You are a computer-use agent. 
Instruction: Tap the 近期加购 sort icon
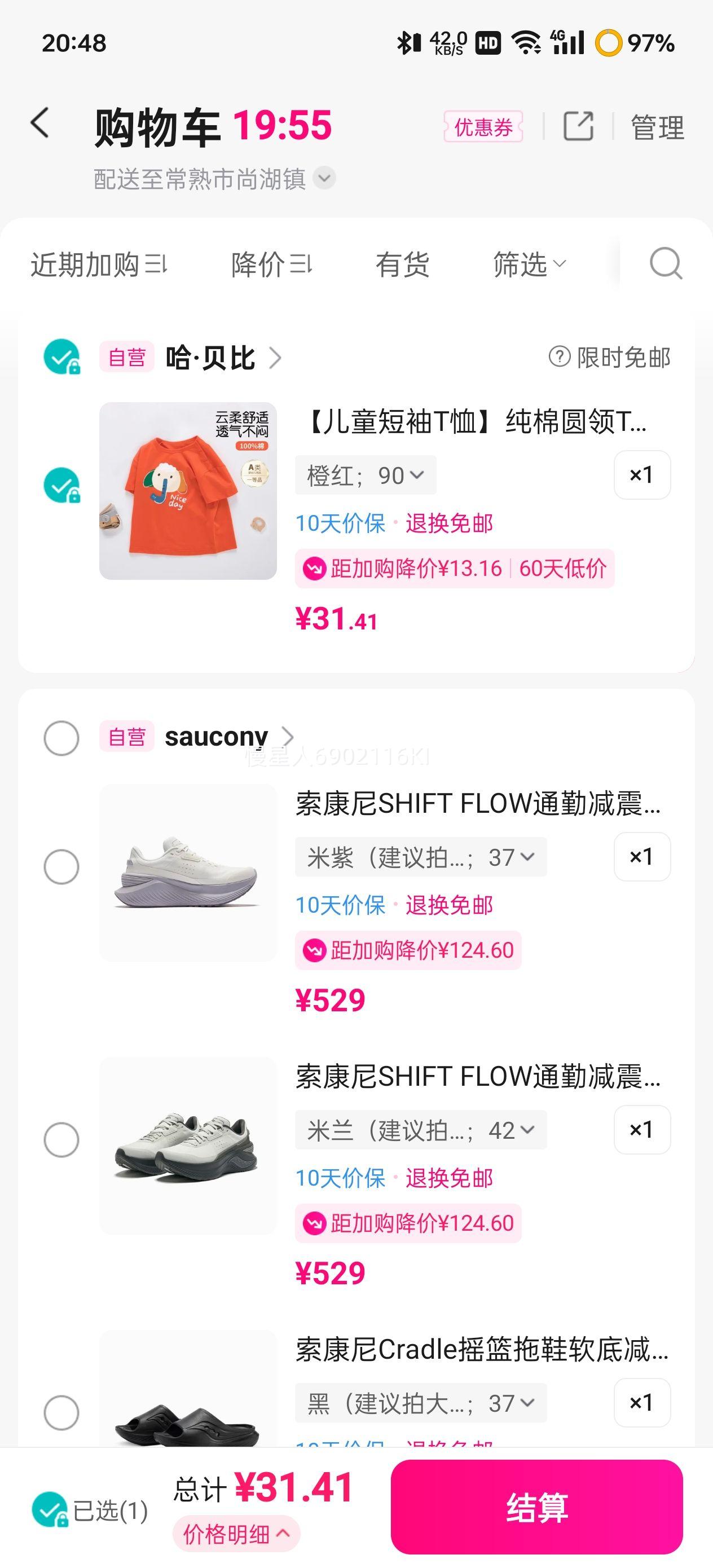coord(156,265)
